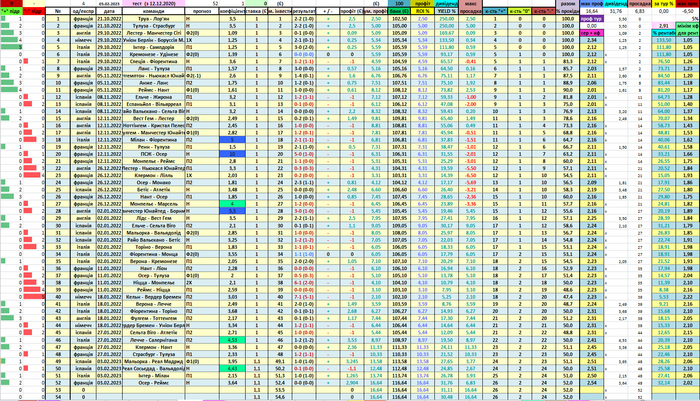The height and width of the screenshot is (401, 700).
Task: Select the 'Осер - Монако' match cell
Action: [154, 183]
